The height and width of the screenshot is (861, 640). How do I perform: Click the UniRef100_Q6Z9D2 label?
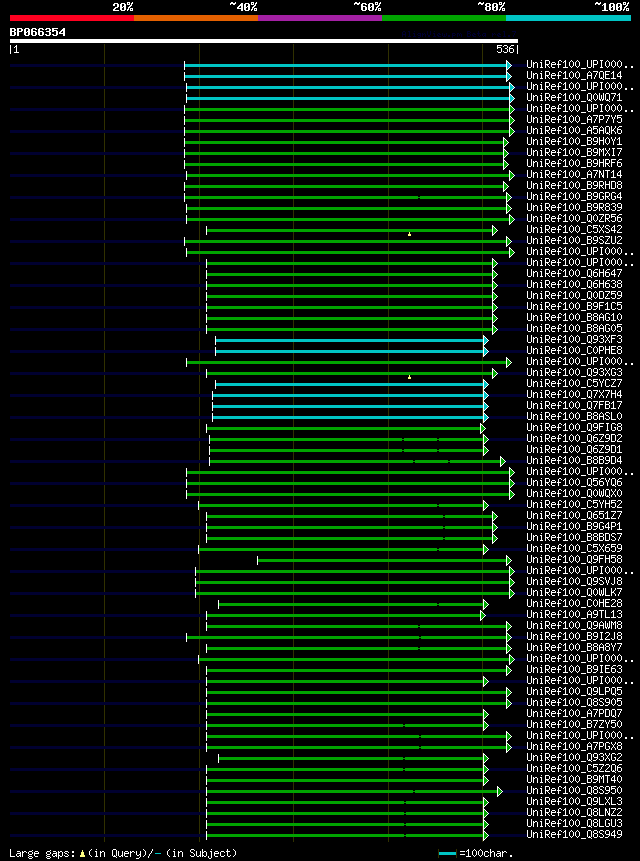(x=574, y=439)
